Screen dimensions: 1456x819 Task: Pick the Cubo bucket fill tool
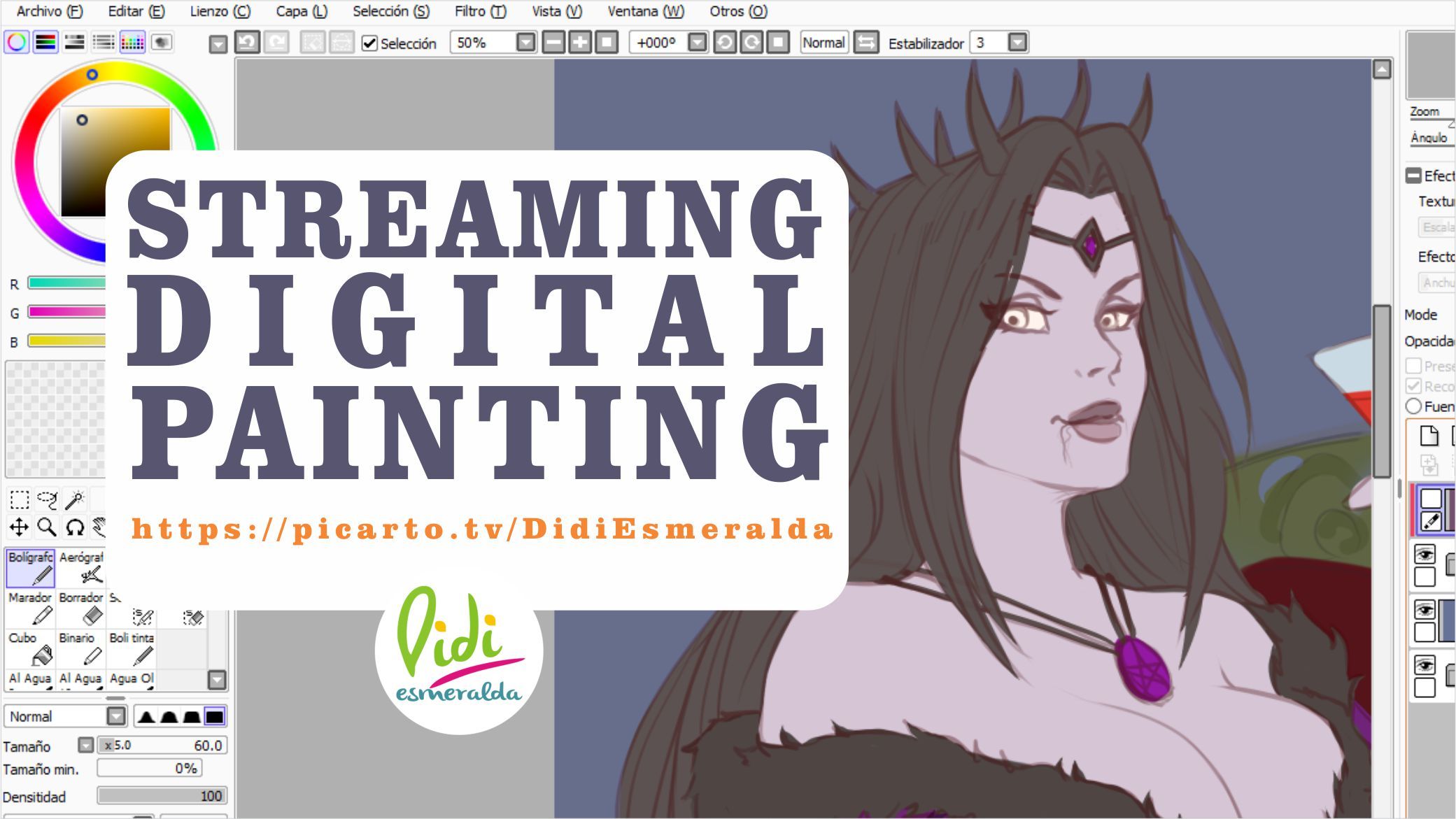pos(30,648)
